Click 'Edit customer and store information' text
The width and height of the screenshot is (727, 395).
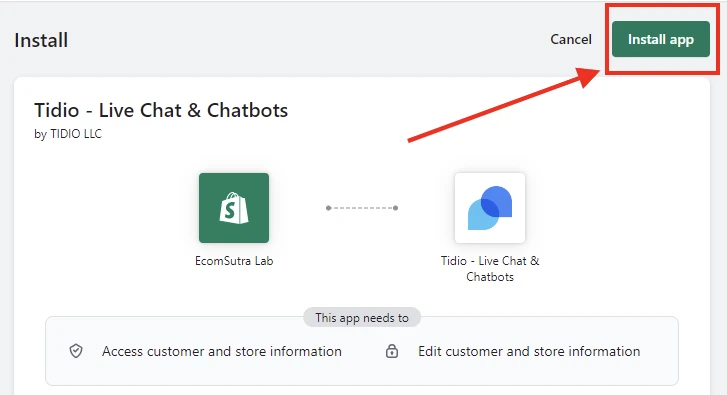(529, 351)
